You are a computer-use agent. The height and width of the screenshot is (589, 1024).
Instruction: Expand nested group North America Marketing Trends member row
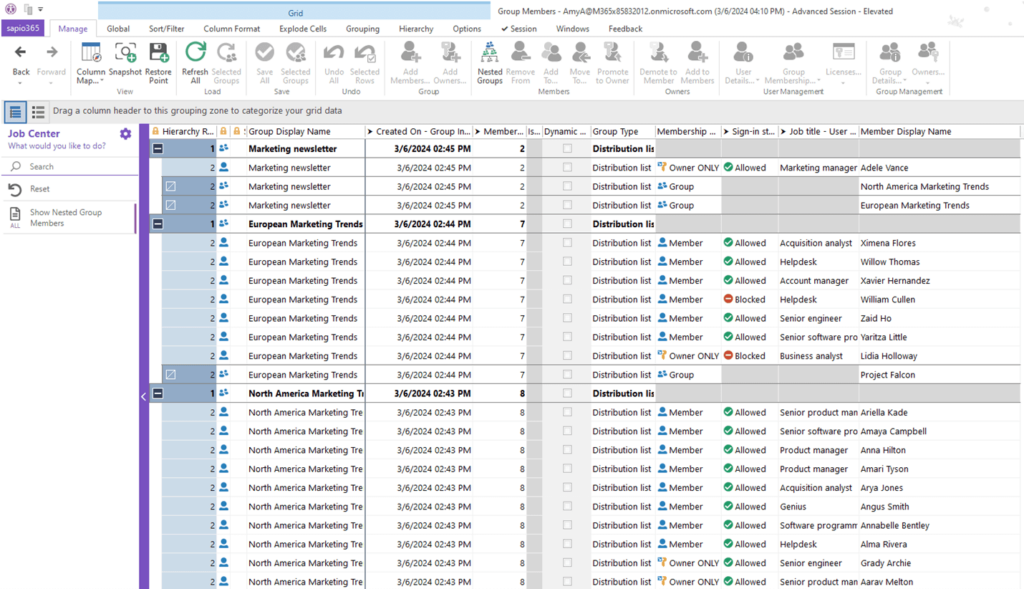170,186
